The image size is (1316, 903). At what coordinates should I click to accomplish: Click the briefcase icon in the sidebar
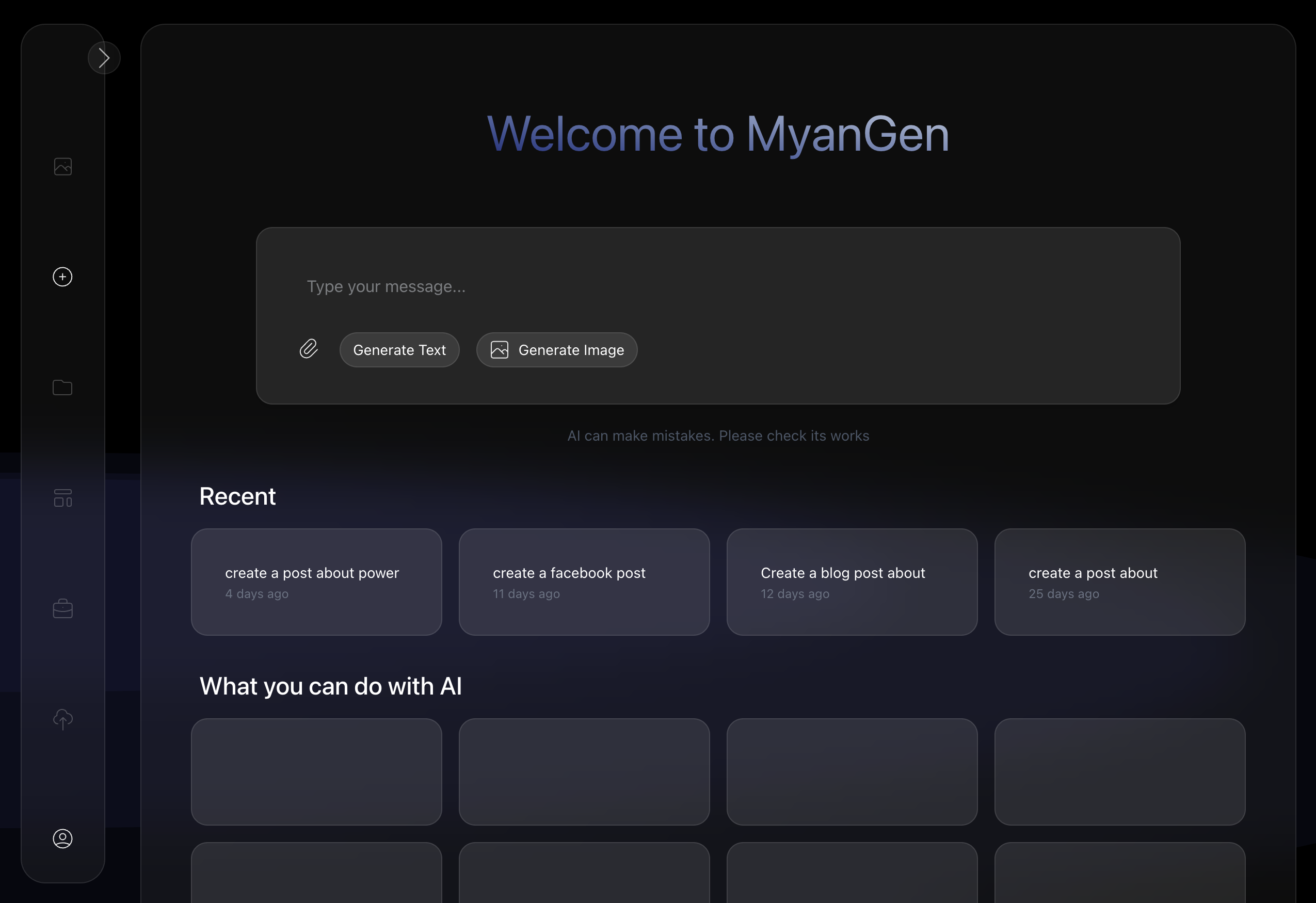(x=63, y=608)
